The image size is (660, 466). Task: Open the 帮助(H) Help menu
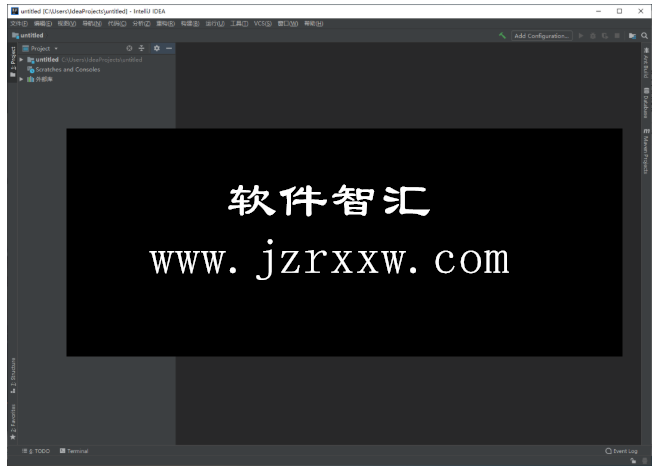(x=314, y=24)
